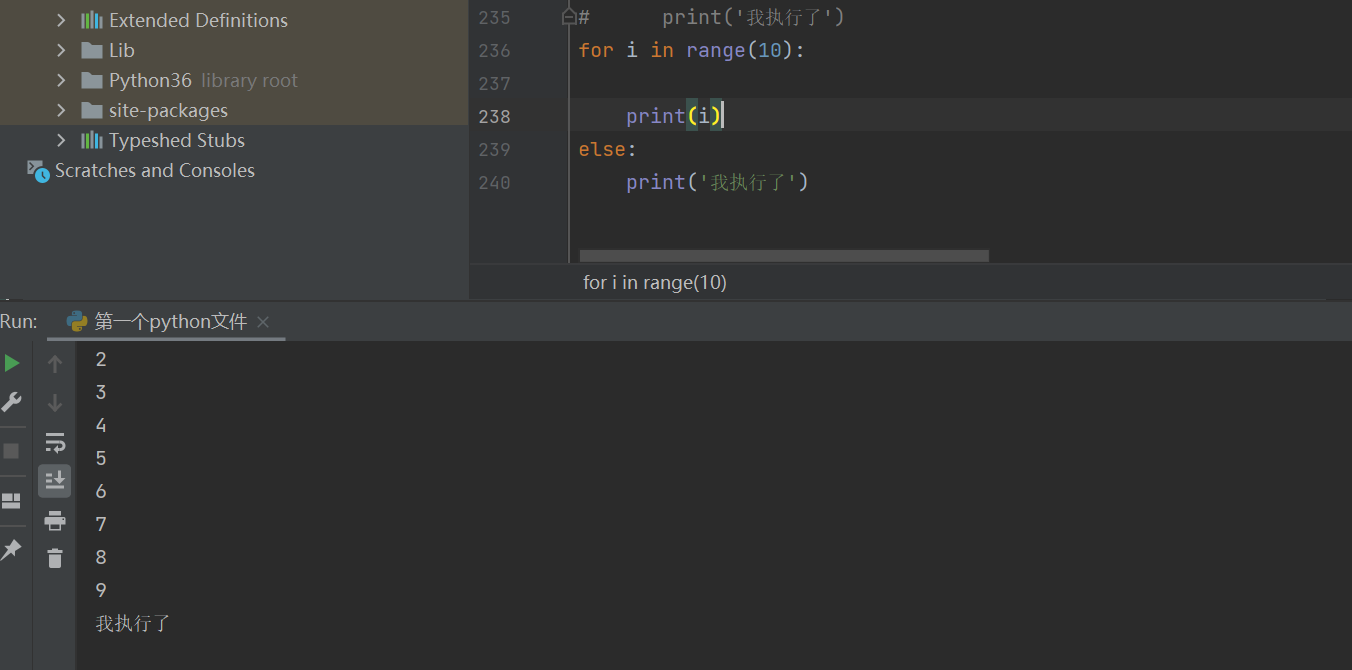
Task: Click the Lib folder icon
Action: click(92, 50)
